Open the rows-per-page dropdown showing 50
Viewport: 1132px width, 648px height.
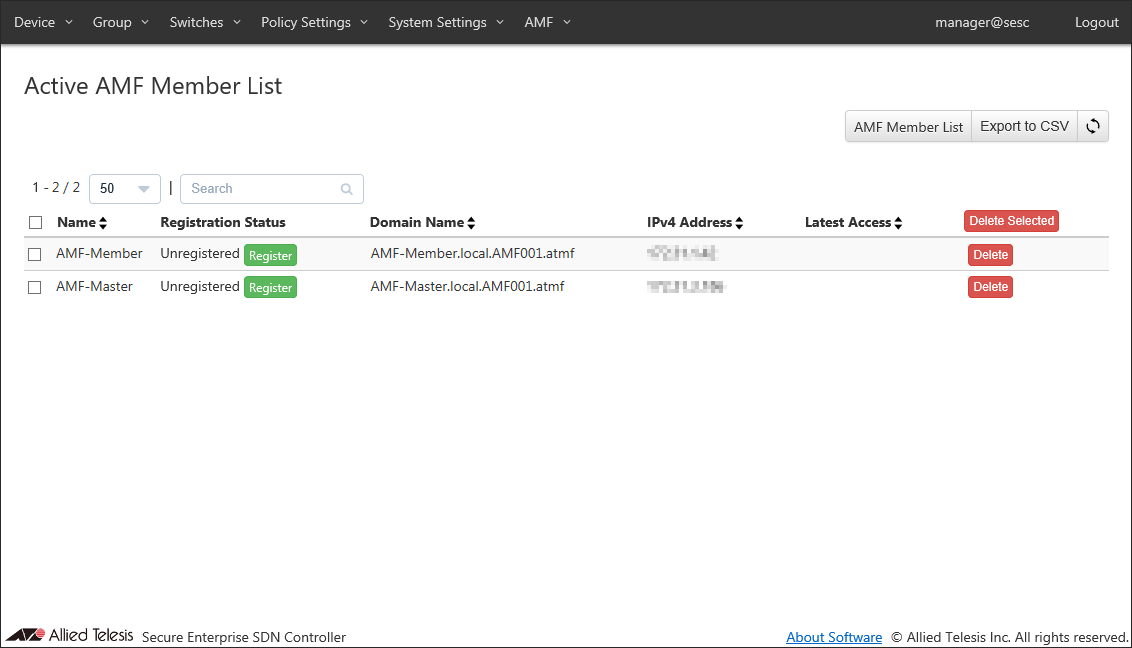(125, 189)
